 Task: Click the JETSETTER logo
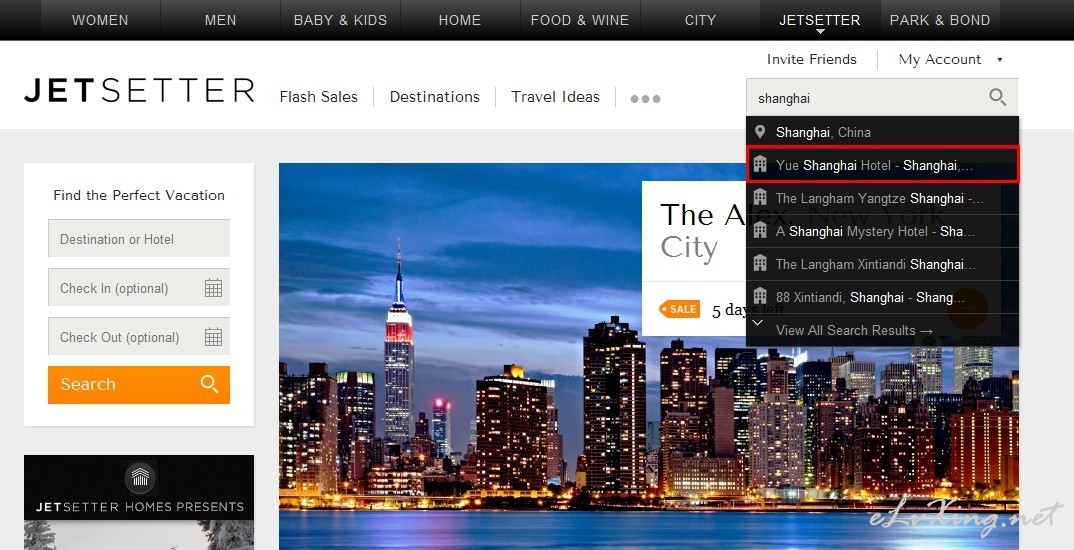click(139, 90)
